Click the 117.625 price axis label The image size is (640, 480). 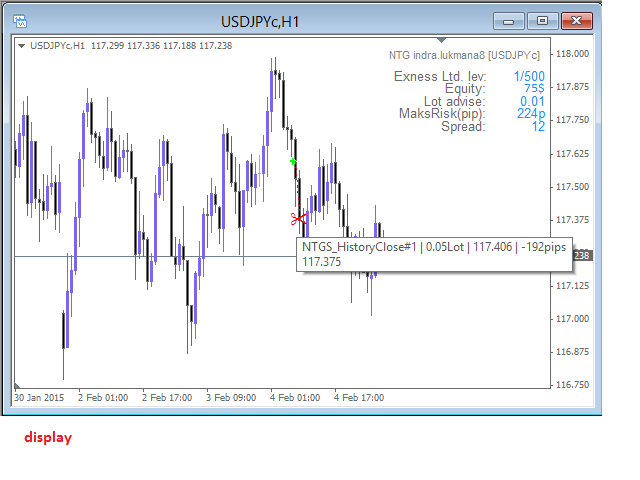coord(572,154)
